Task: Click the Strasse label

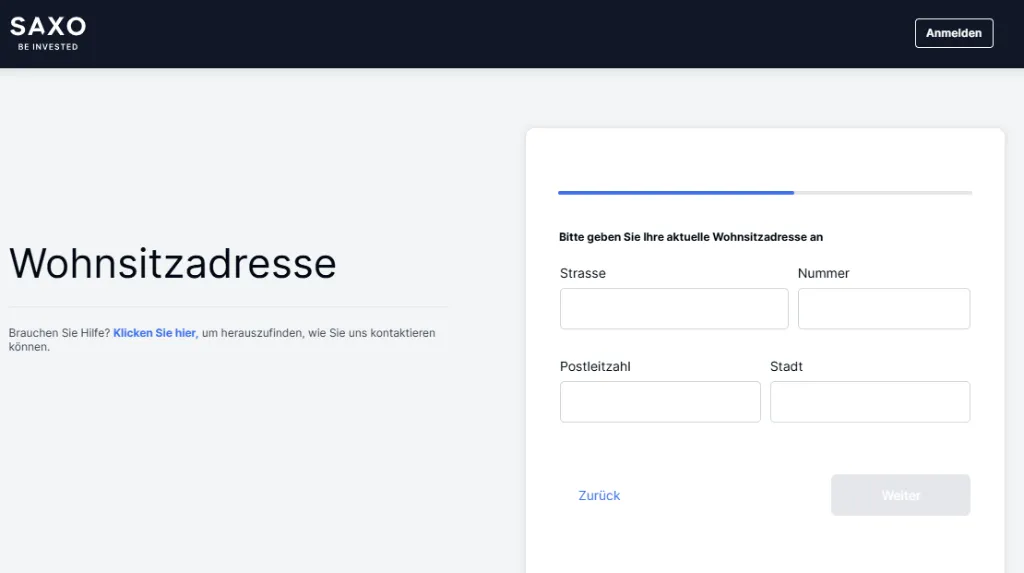Action: coord(583,273)
